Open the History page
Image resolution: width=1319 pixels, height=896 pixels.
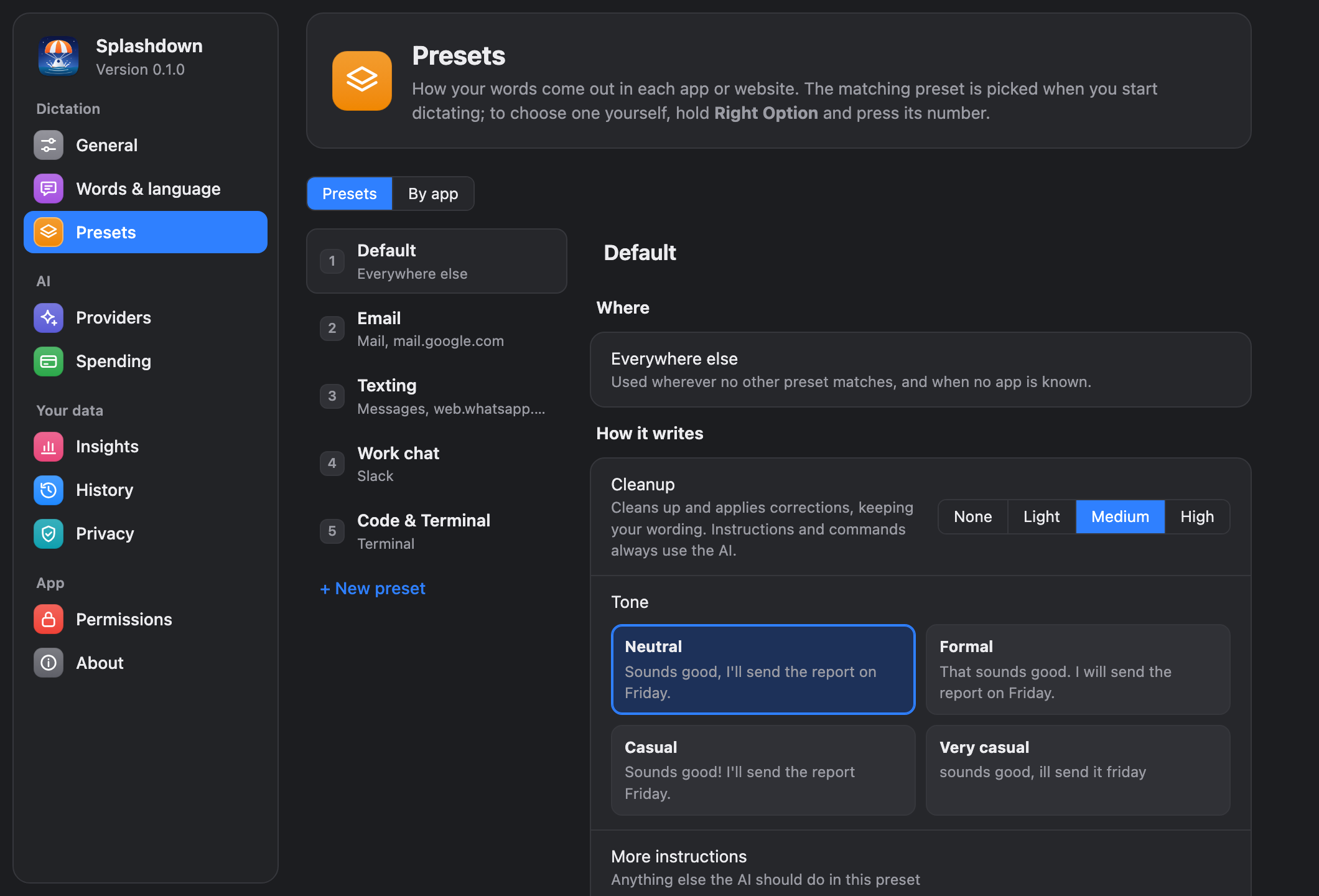coord(146,490)
